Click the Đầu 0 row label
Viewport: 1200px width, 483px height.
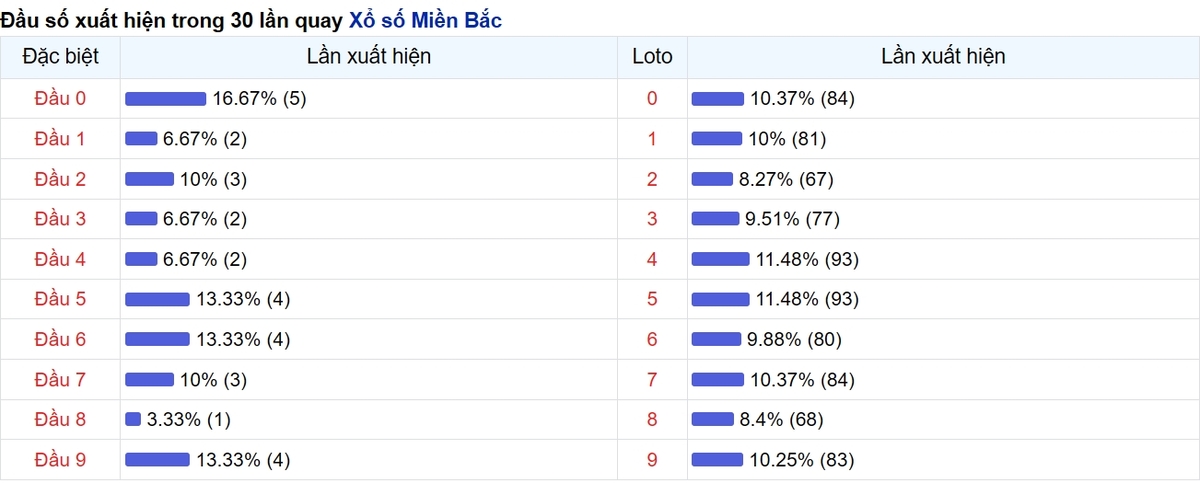pyautogui.click(x=60, y=98)
